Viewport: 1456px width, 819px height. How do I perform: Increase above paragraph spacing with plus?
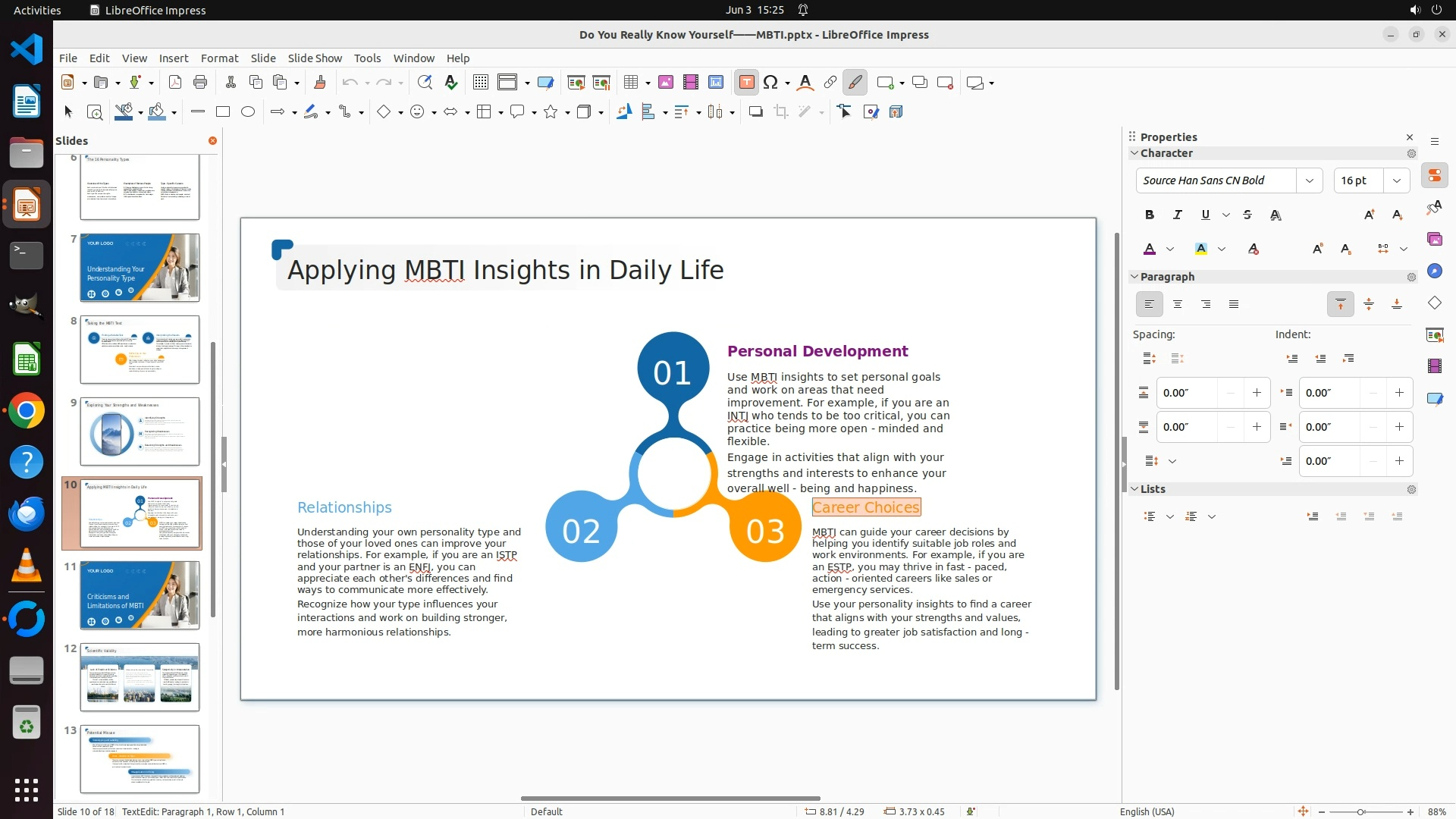tap(1257, 393)
